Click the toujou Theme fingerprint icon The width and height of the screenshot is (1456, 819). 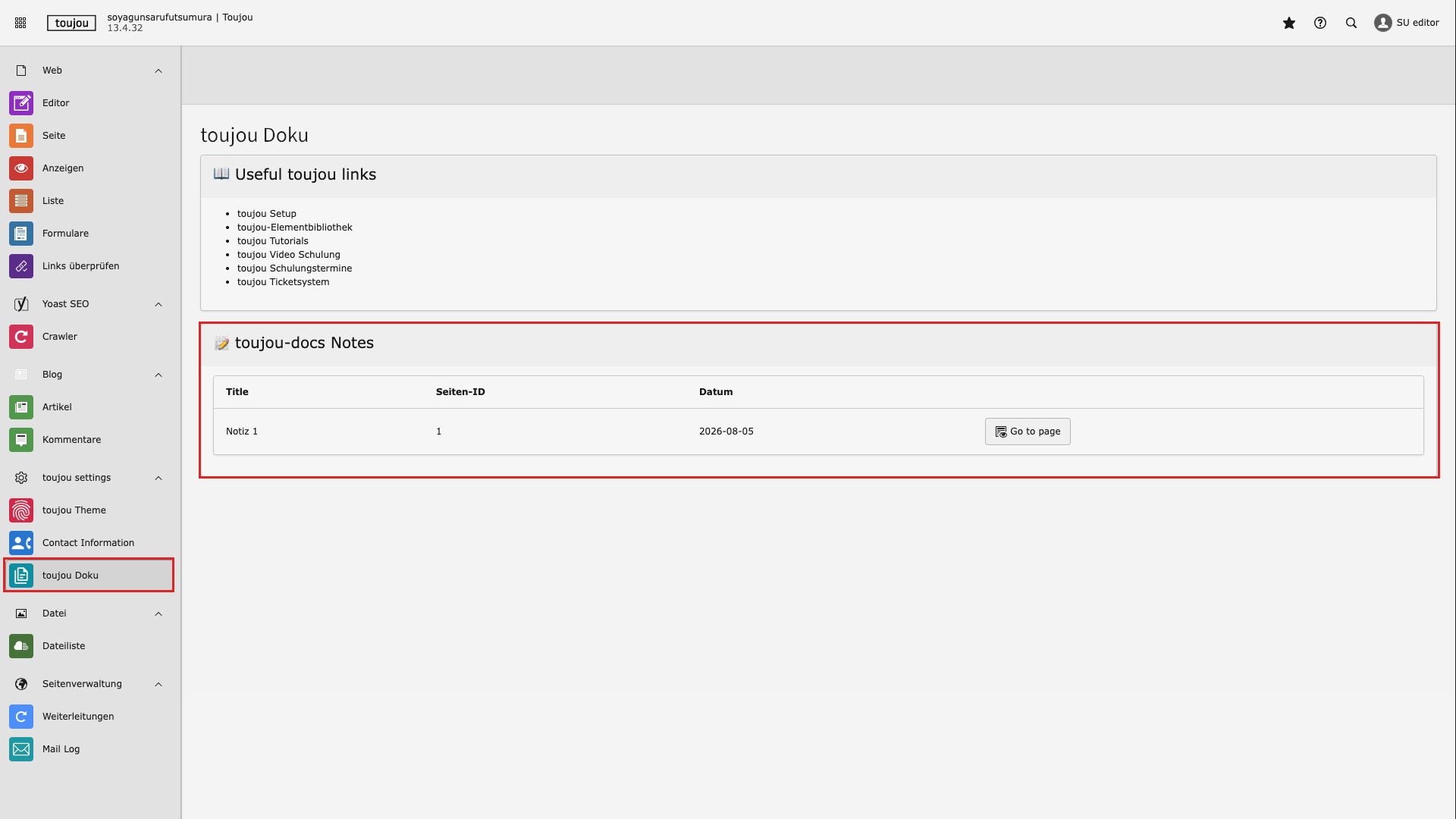coord(21,510)
